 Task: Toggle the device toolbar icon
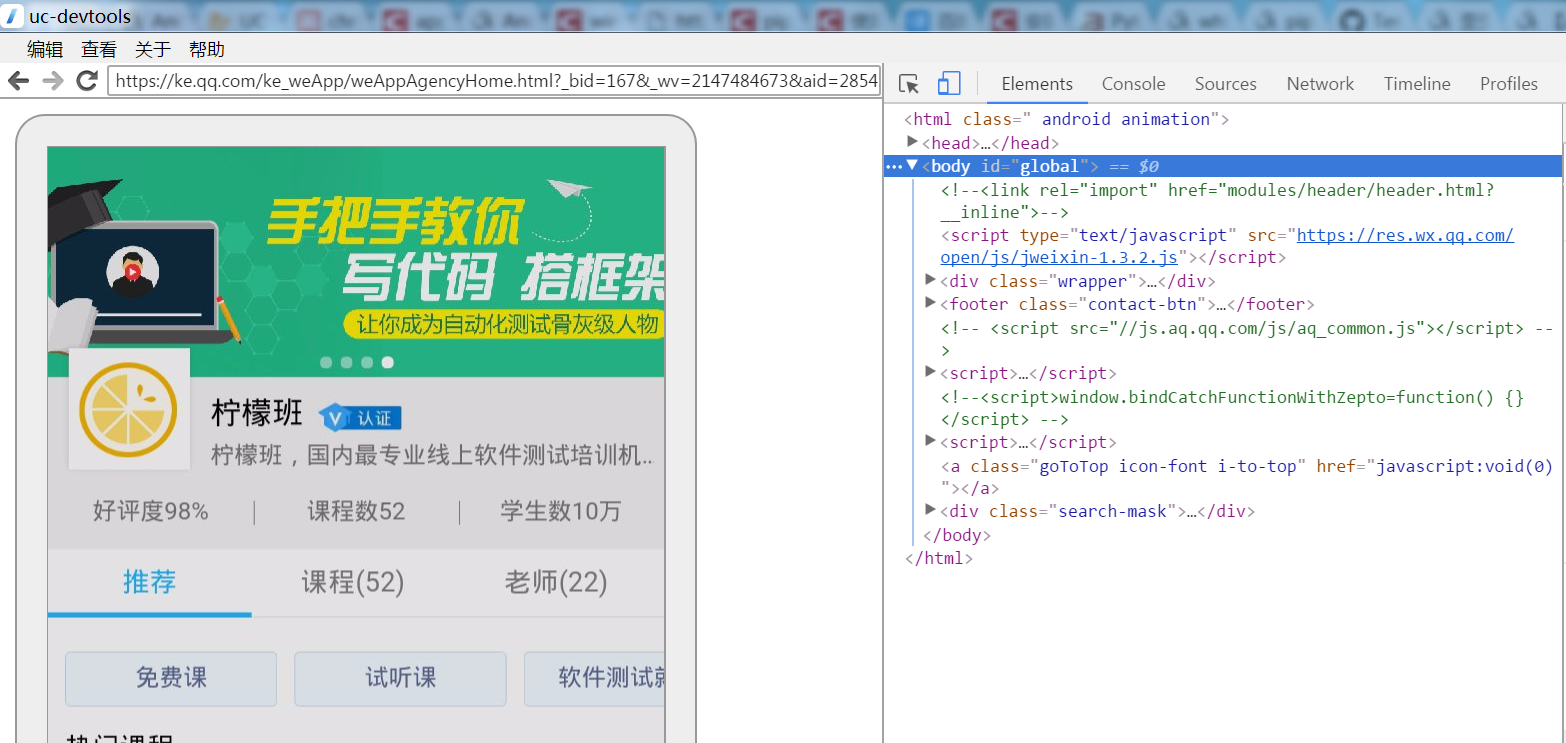coord(949,84)
